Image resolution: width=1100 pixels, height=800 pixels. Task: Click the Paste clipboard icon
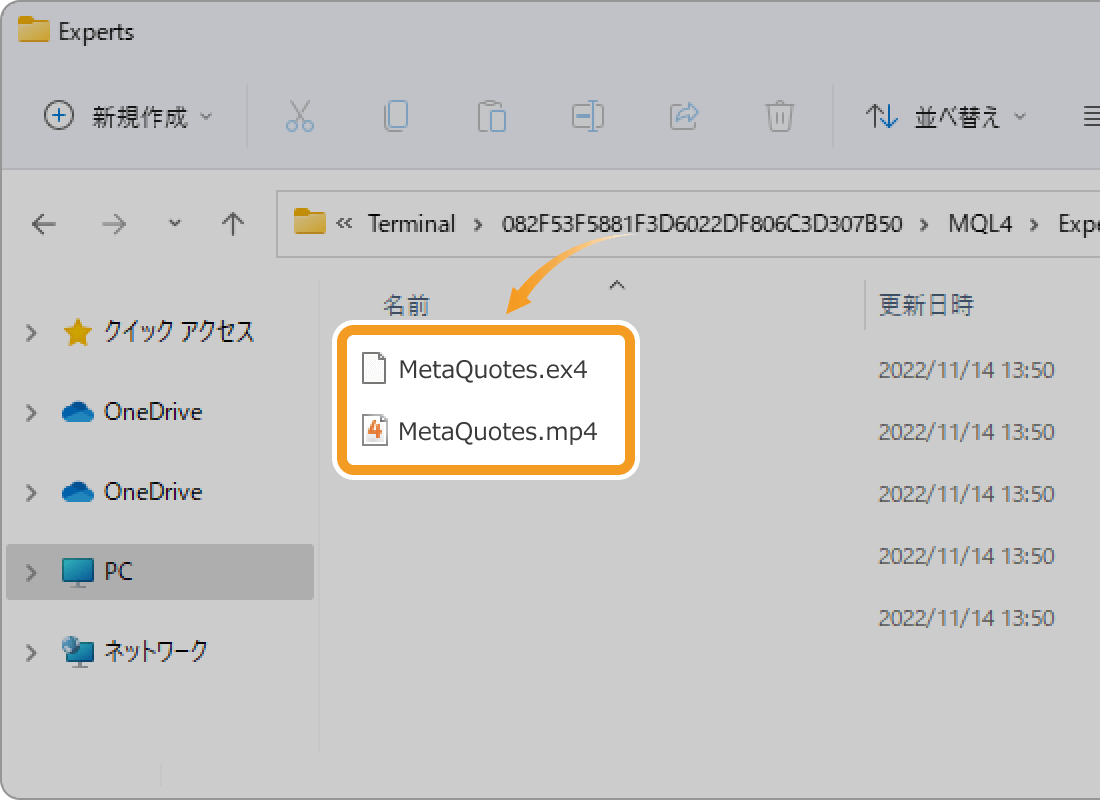pos(492,116)
